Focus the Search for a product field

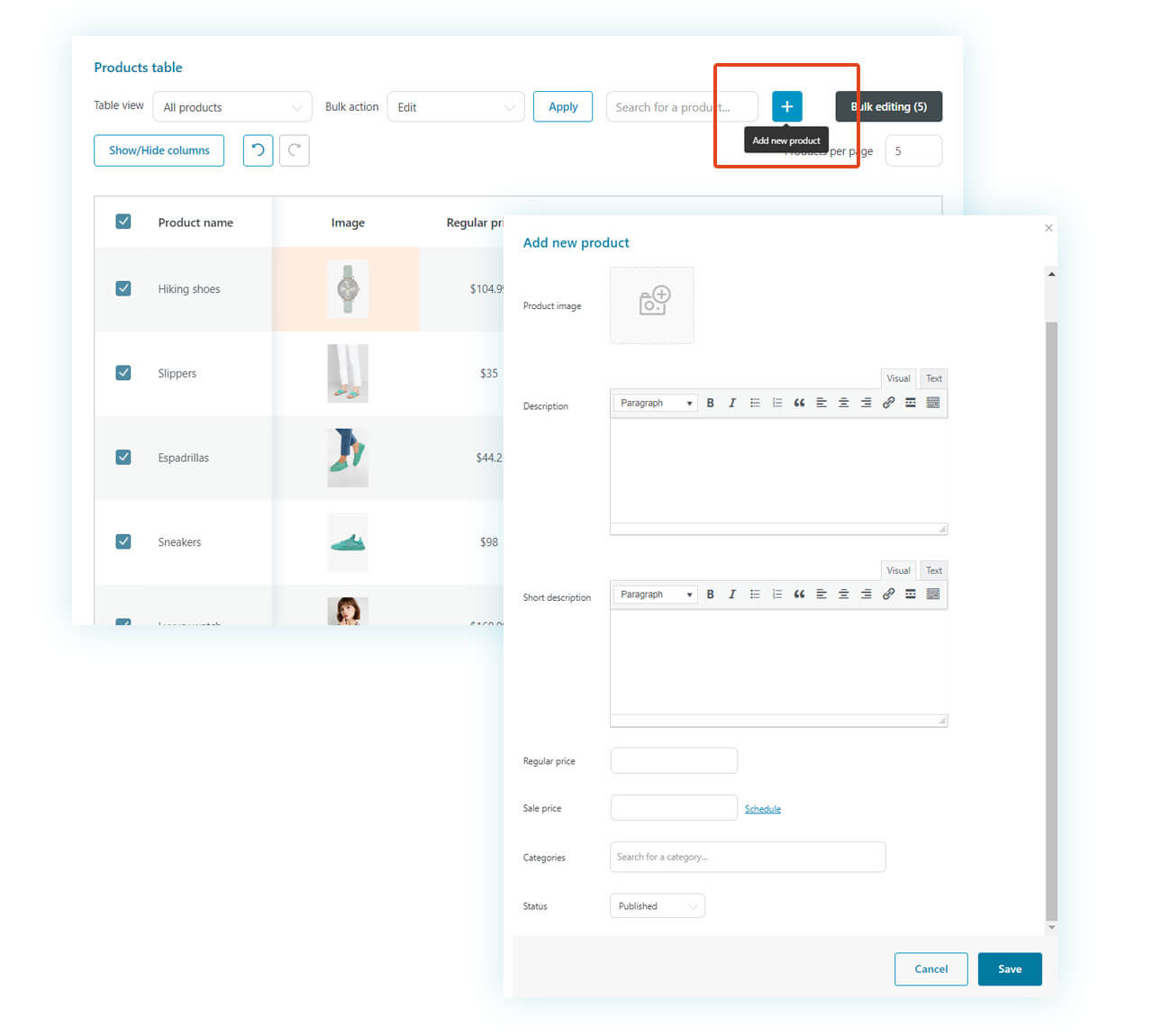point(682,106)
